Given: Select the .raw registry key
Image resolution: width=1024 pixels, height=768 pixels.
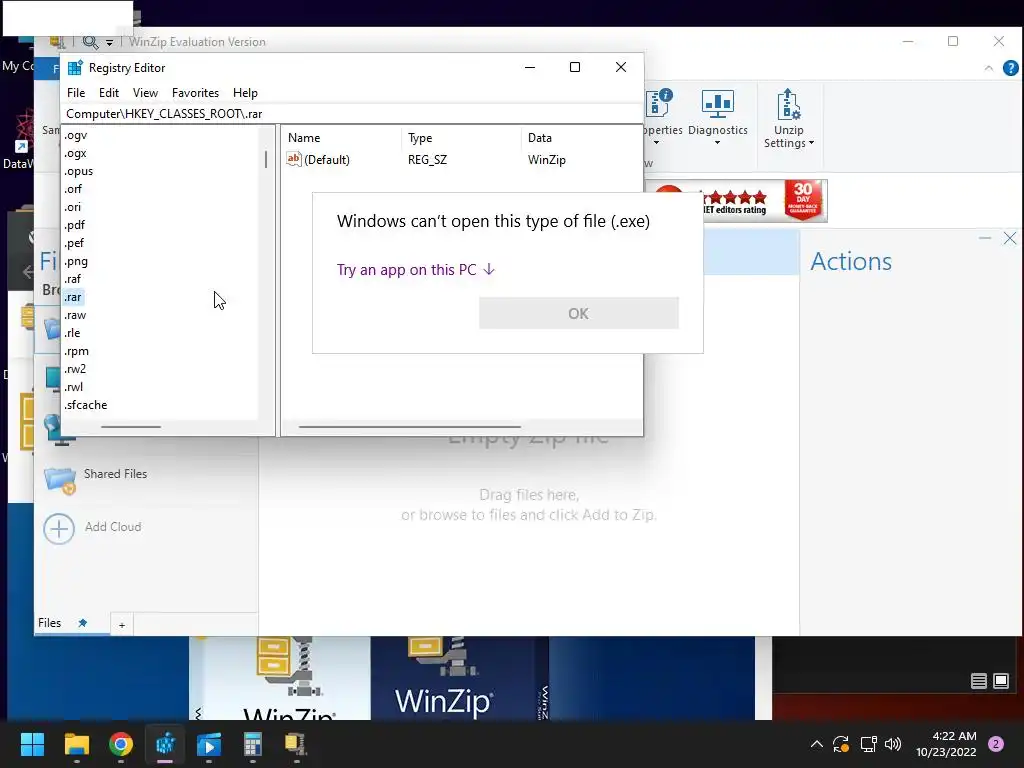Looking at the screenshot, I should (75, 315).
